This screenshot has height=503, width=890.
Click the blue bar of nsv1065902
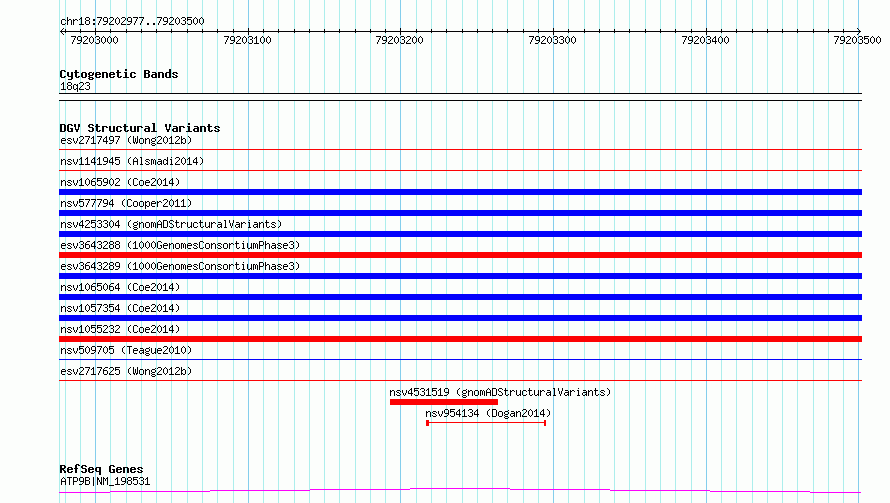460,192
